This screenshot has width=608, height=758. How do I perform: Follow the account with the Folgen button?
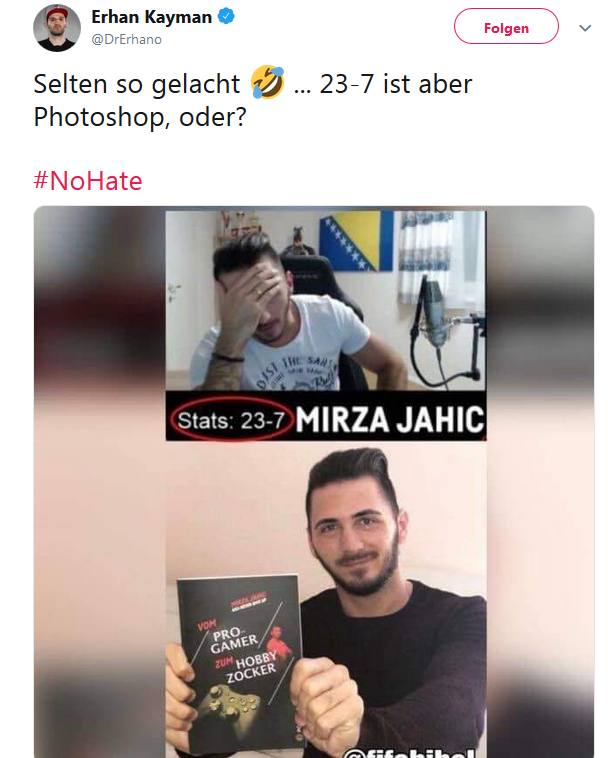coord(506,27)
